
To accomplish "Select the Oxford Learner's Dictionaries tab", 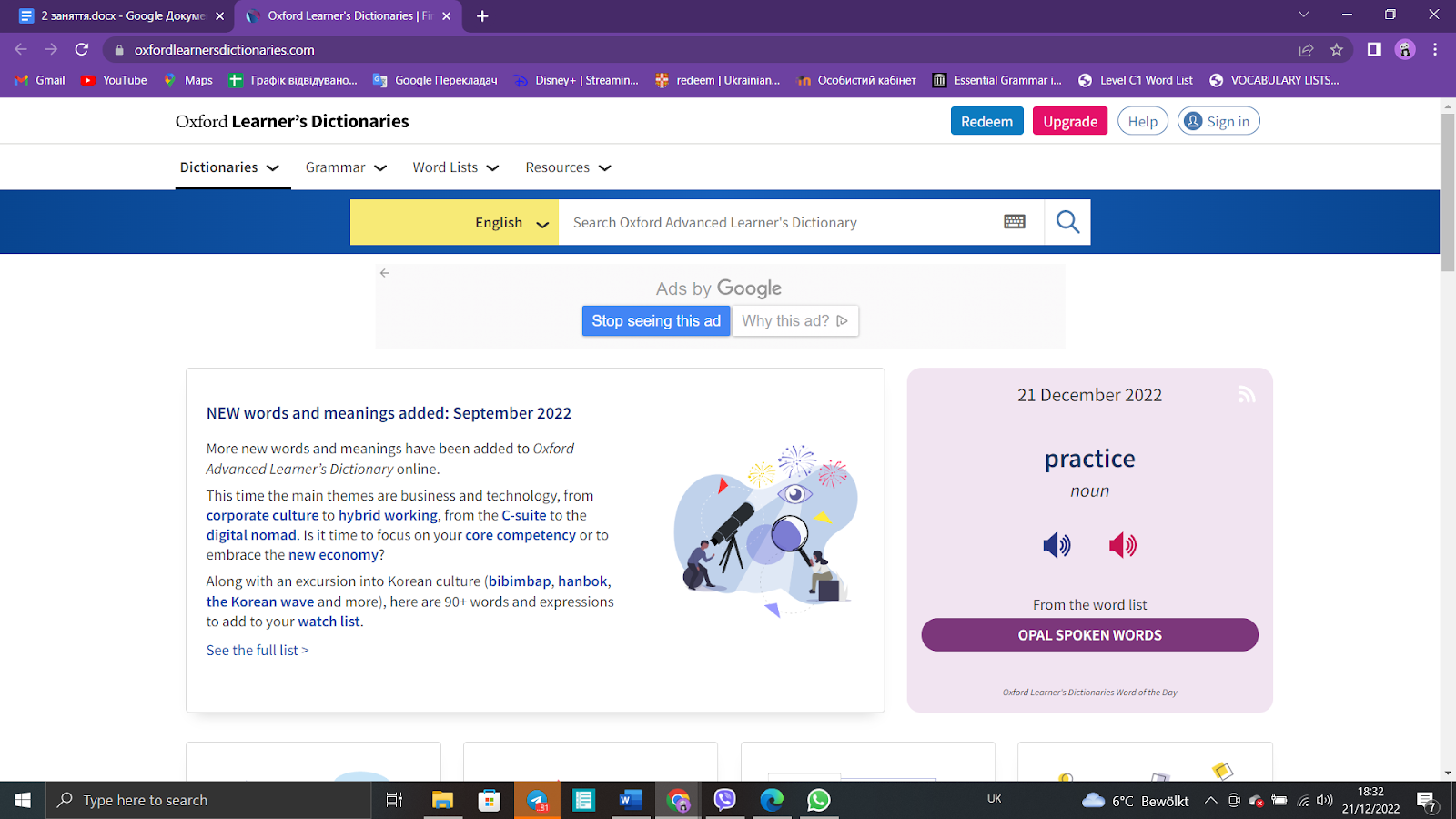I will click(x=349, y=15).
